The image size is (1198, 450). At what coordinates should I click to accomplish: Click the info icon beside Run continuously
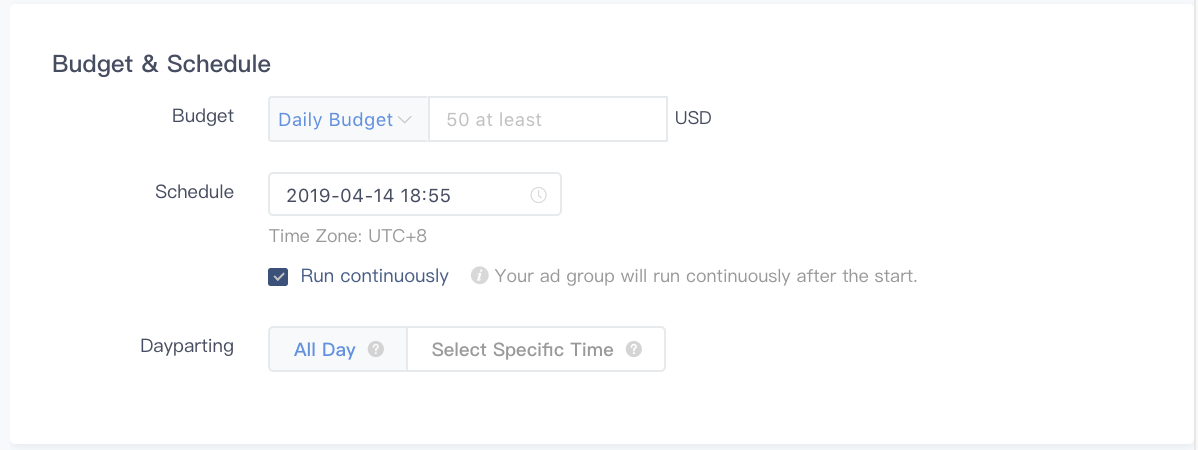[479, 276]
